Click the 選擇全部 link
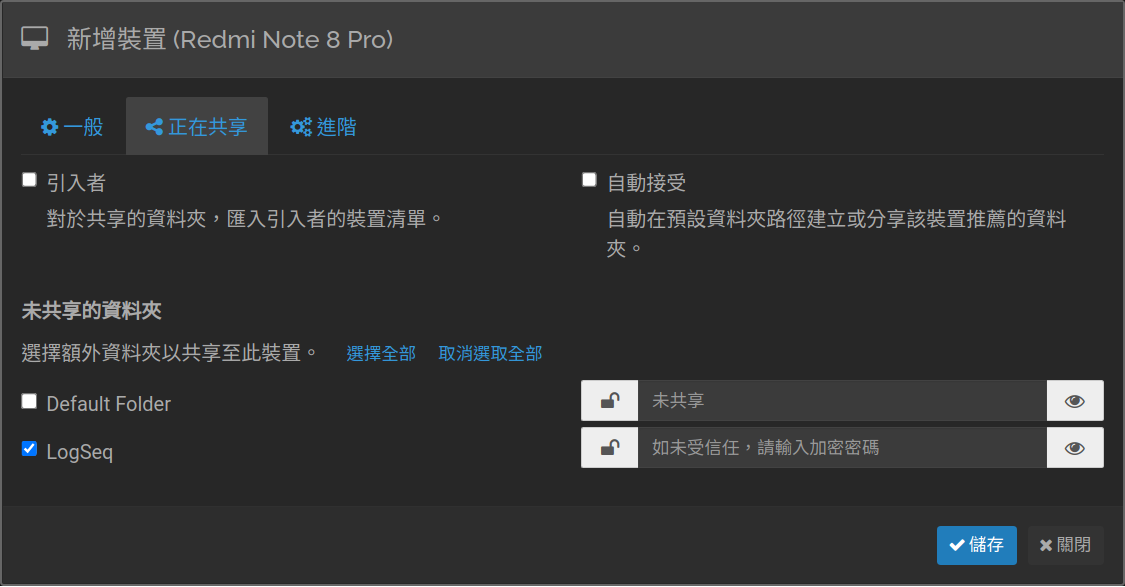Image resolution: width=1125 pixels, height=587 pixels. (x=381, y=353)
